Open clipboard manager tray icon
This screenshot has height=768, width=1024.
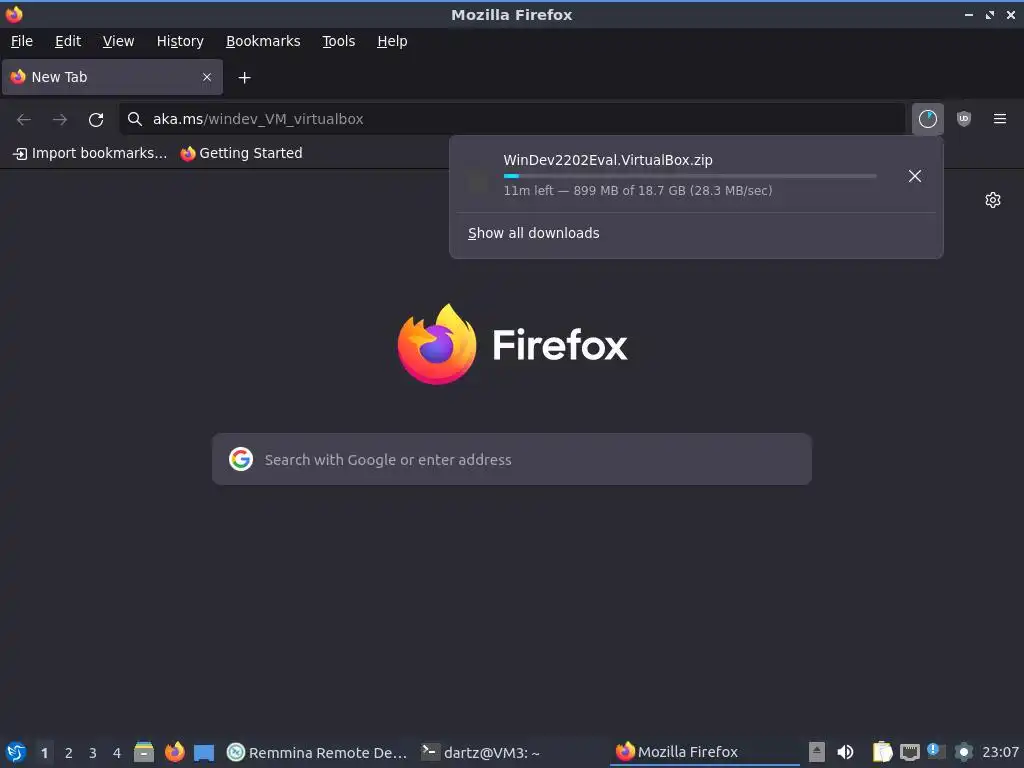(882, 752)
